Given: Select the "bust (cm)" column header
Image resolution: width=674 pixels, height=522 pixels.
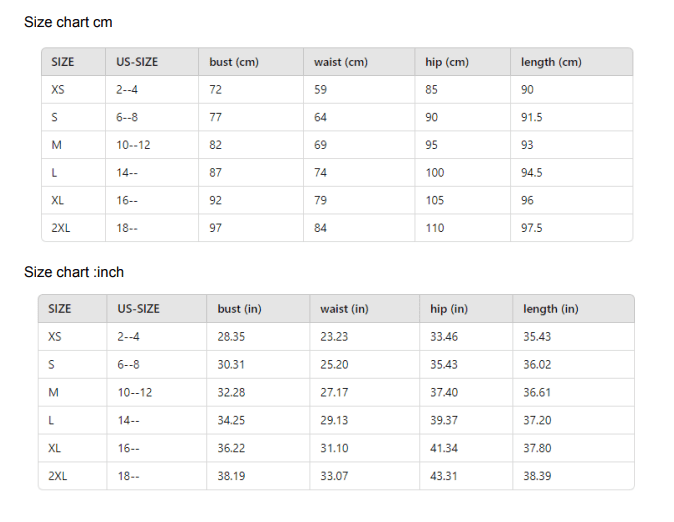Looking at the screenshot, I should (234, 62).
